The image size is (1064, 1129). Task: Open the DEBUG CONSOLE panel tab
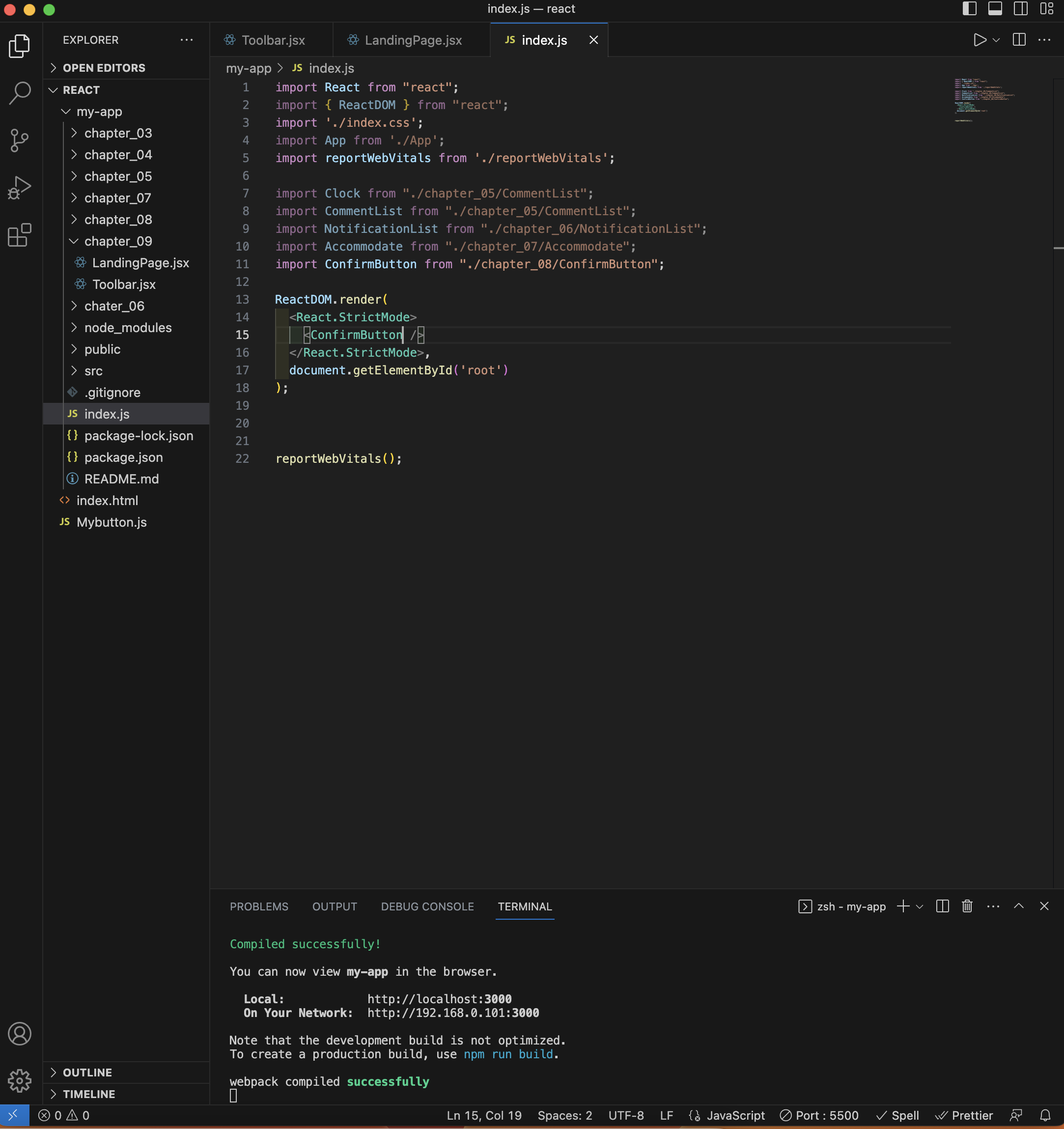[x=427, y=906]
